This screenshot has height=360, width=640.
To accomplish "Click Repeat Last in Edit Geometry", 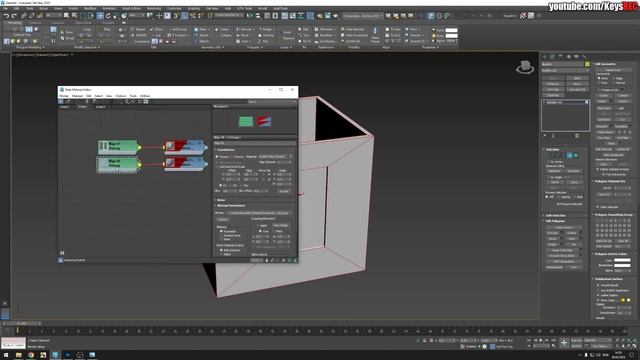I will [x=613, y=70].
